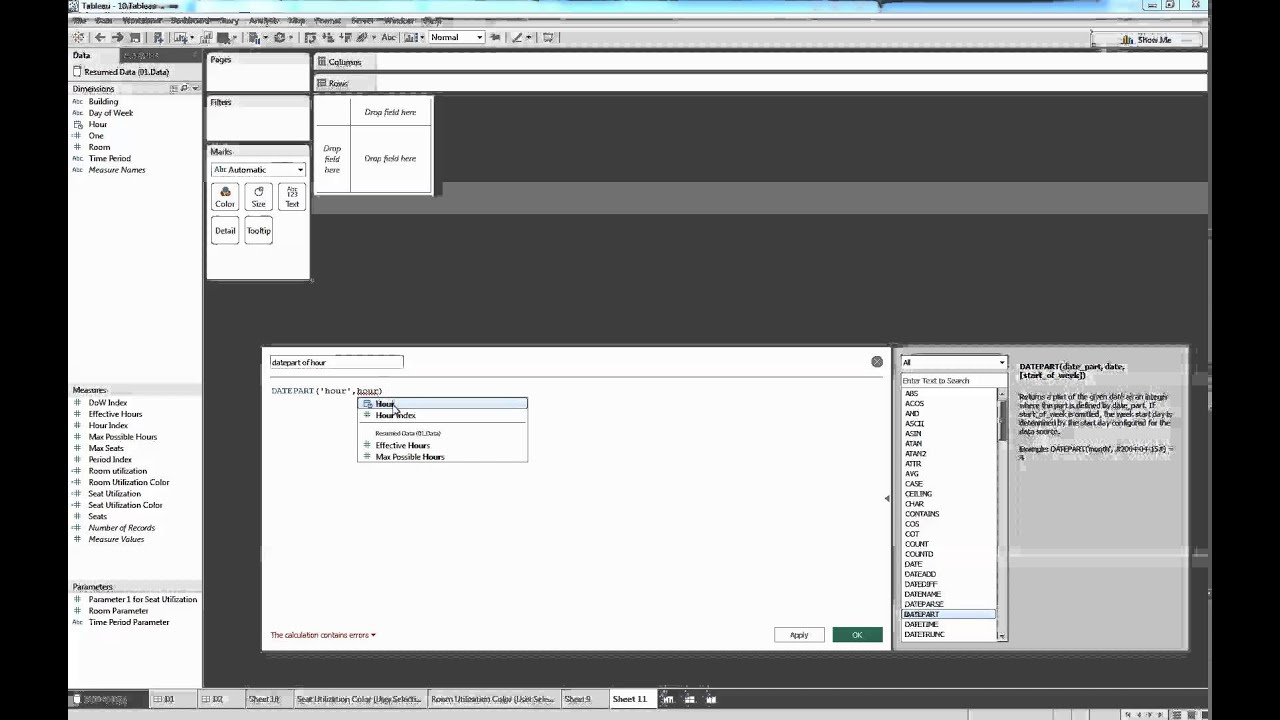
Task: Open the Automatic mark type dropdown
Action: pyautogui.click(x=258, y=170)
